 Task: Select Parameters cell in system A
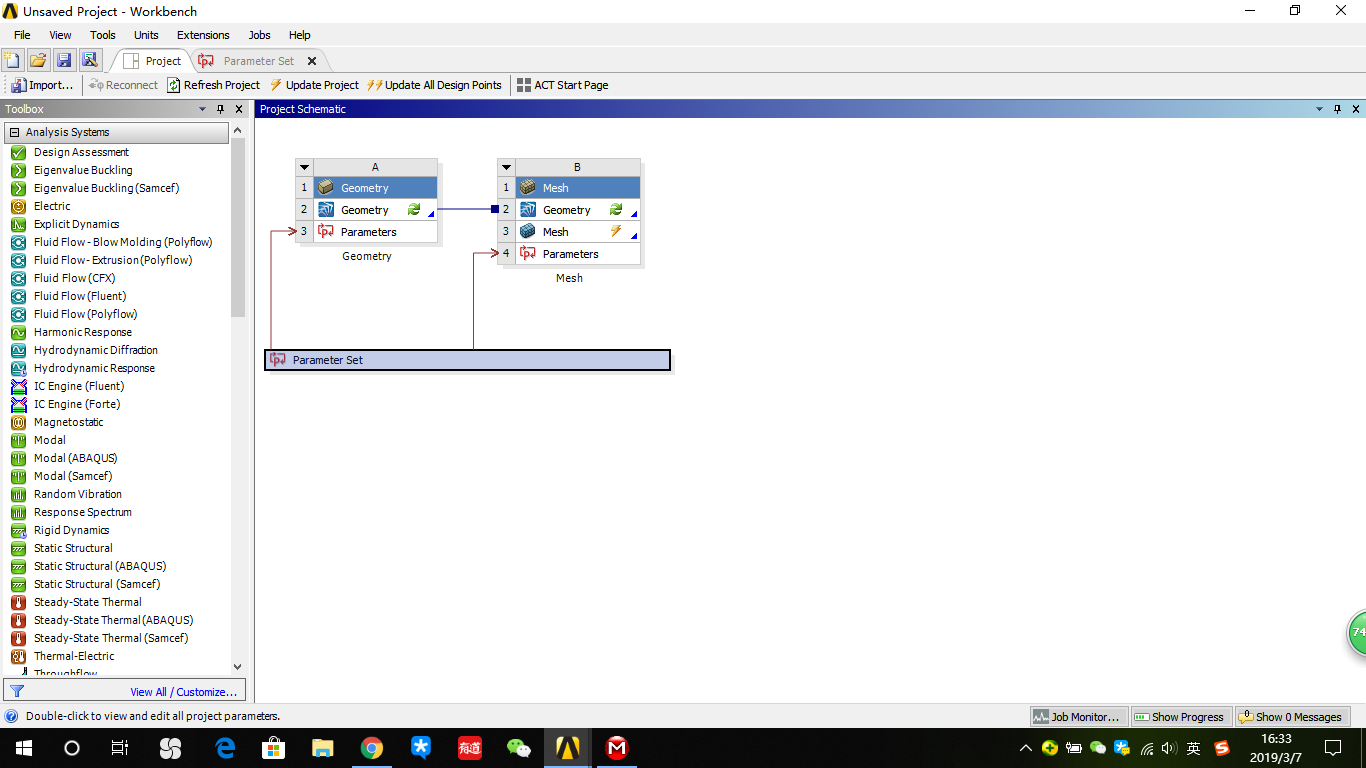pos(376,232)
